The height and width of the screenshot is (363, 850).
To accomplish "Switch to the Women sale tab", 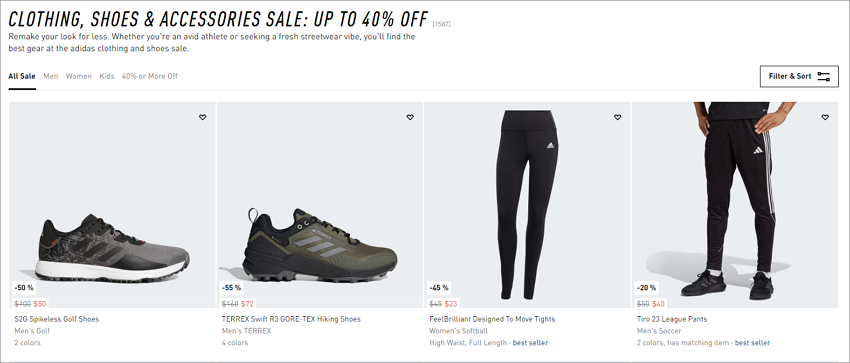I will 79,76.
